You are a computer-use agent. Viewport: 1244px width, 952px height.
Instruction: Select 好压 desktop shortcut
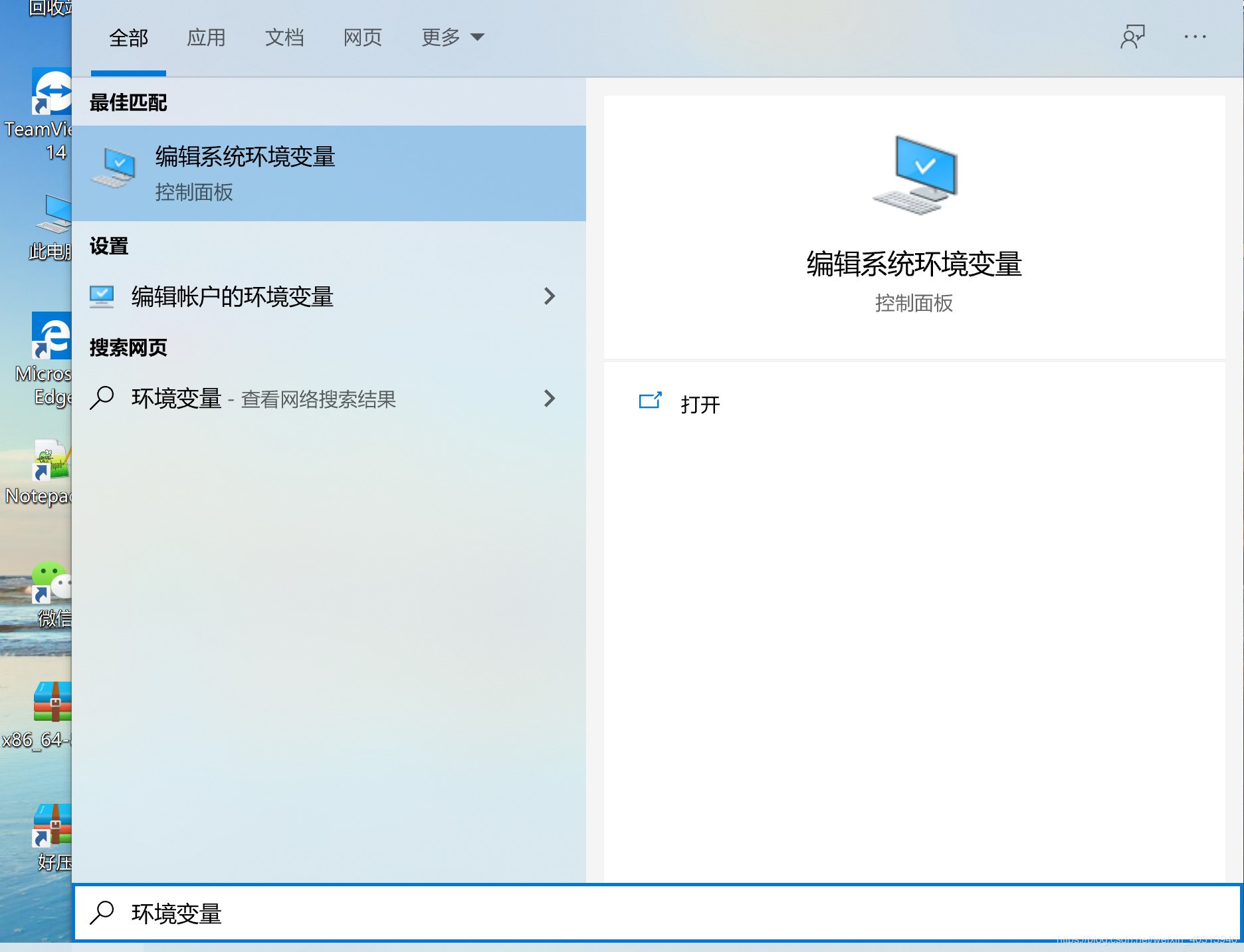(x=52, y=838)
